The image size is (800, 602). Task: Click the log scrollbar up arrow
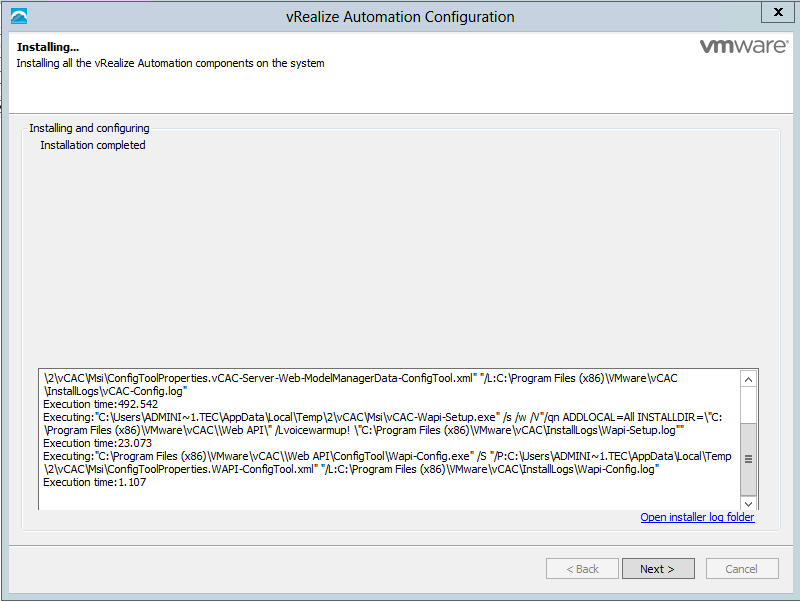pos(748,380)
